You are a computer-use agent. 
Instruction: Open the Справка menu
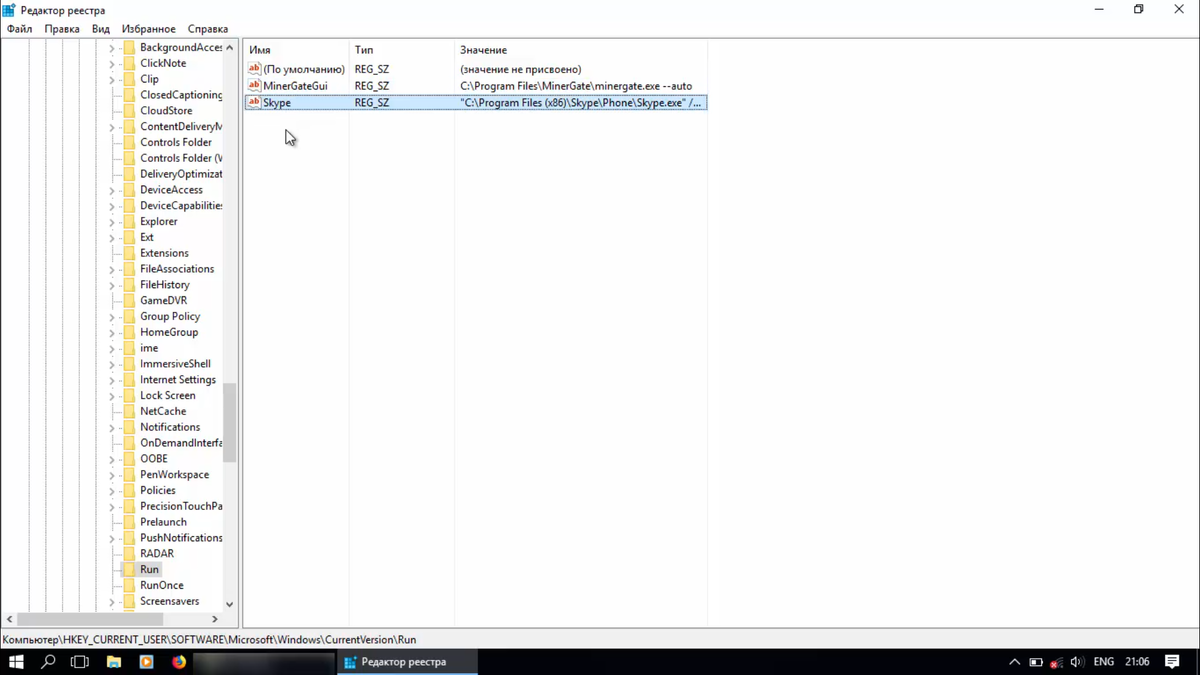208,29
